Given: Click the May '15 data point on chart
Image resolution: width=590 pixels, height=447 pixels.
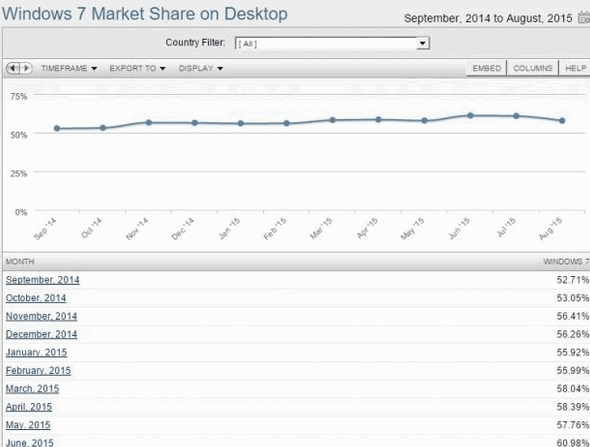Looking at the screenshot, I should click(424, 121).
